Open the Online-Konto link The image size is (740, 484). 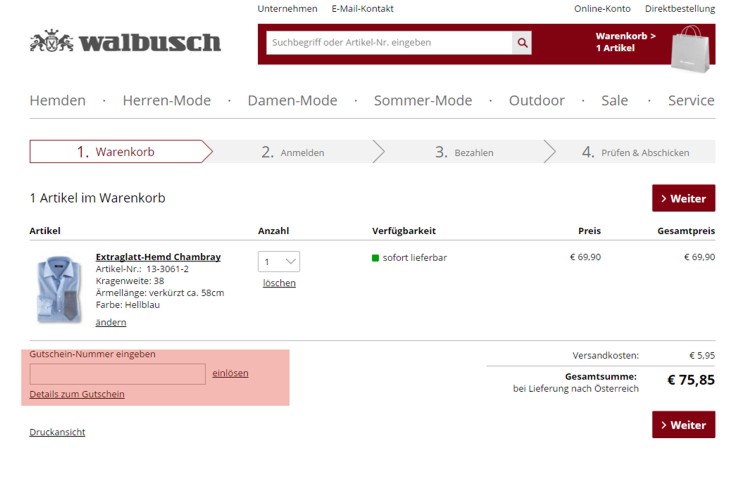point(602,8)
